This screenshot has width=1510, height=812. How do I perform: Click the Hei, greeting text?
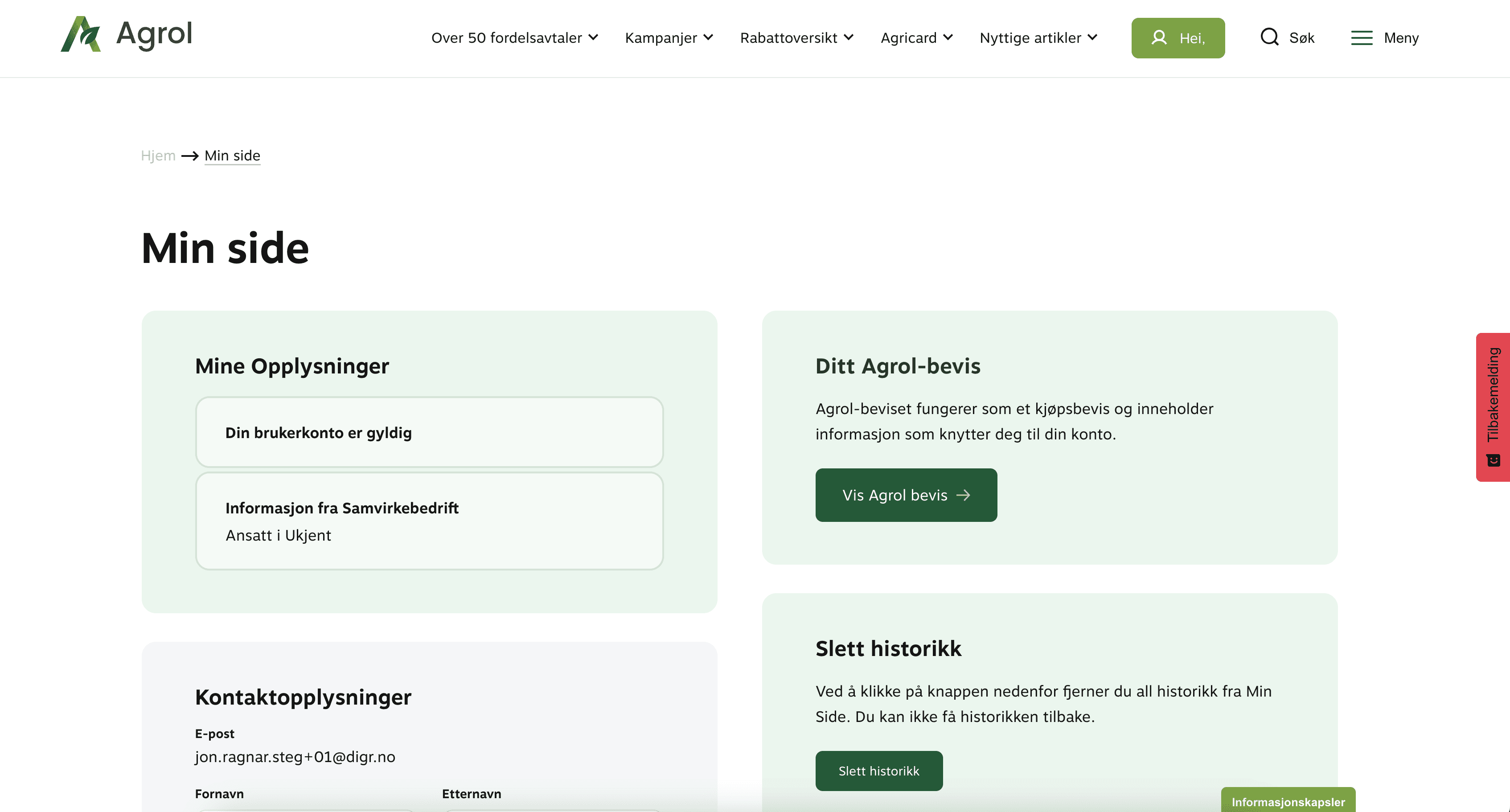pos(1192,39)
